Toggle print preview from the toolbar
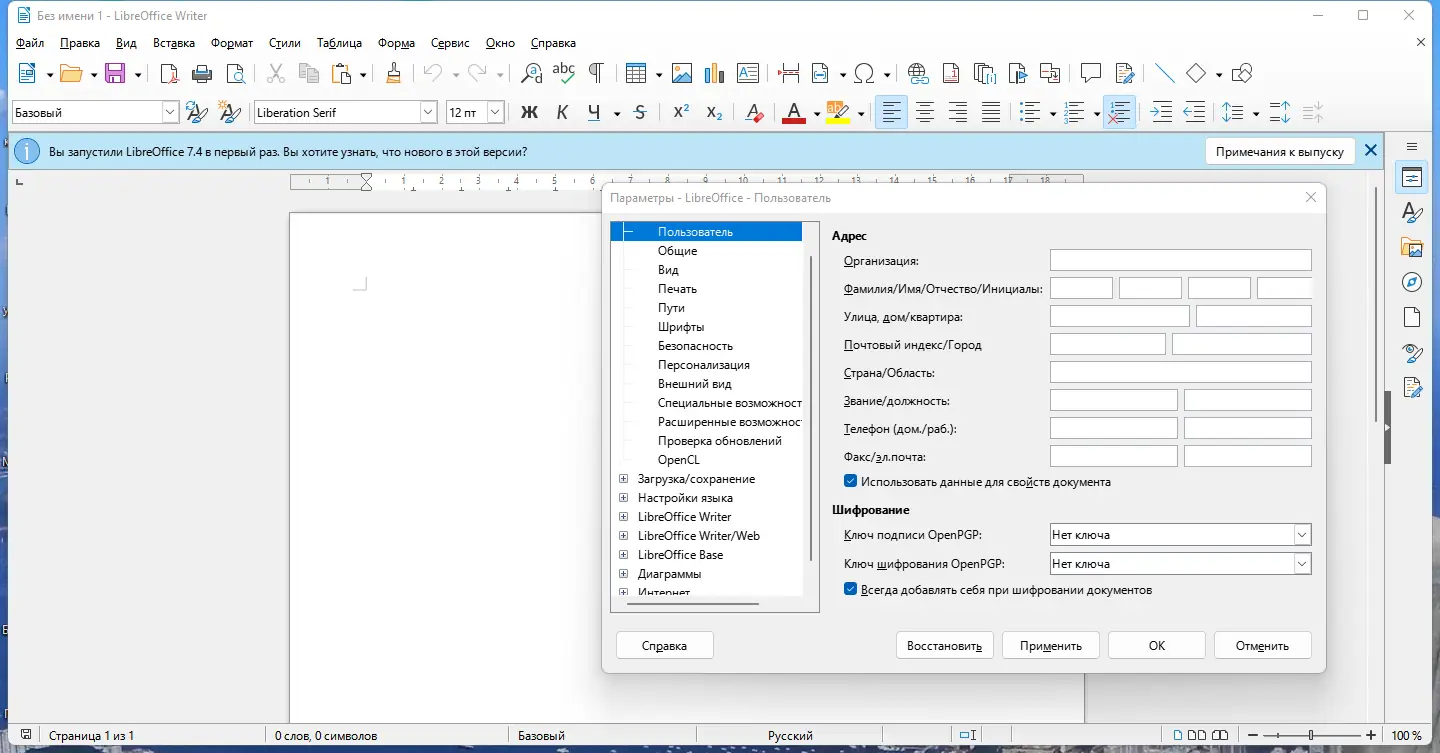The width and height of the screenshot is (1440, 753). (x=235, y=73)
